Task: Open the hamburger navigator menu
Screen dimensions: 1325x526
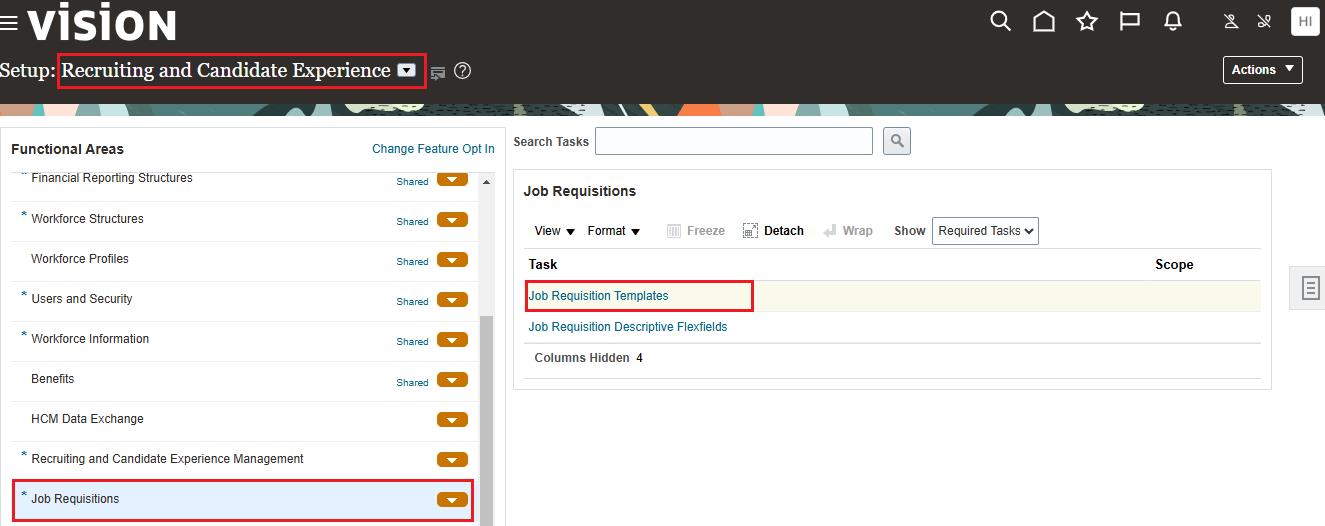Action: pyautogui.click(x=10, y=23)
